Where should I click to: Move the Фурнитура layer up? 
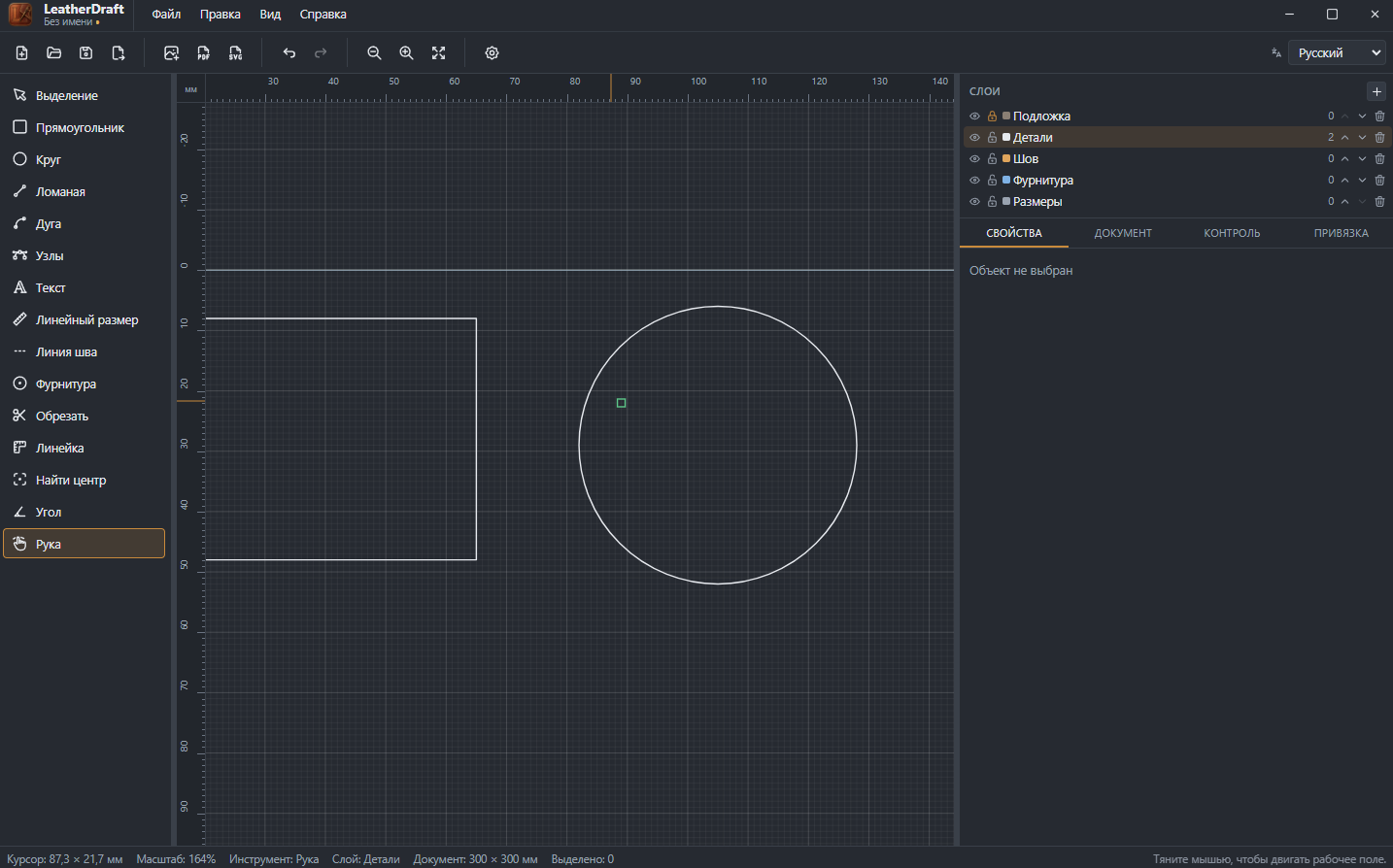(1345, 181)
